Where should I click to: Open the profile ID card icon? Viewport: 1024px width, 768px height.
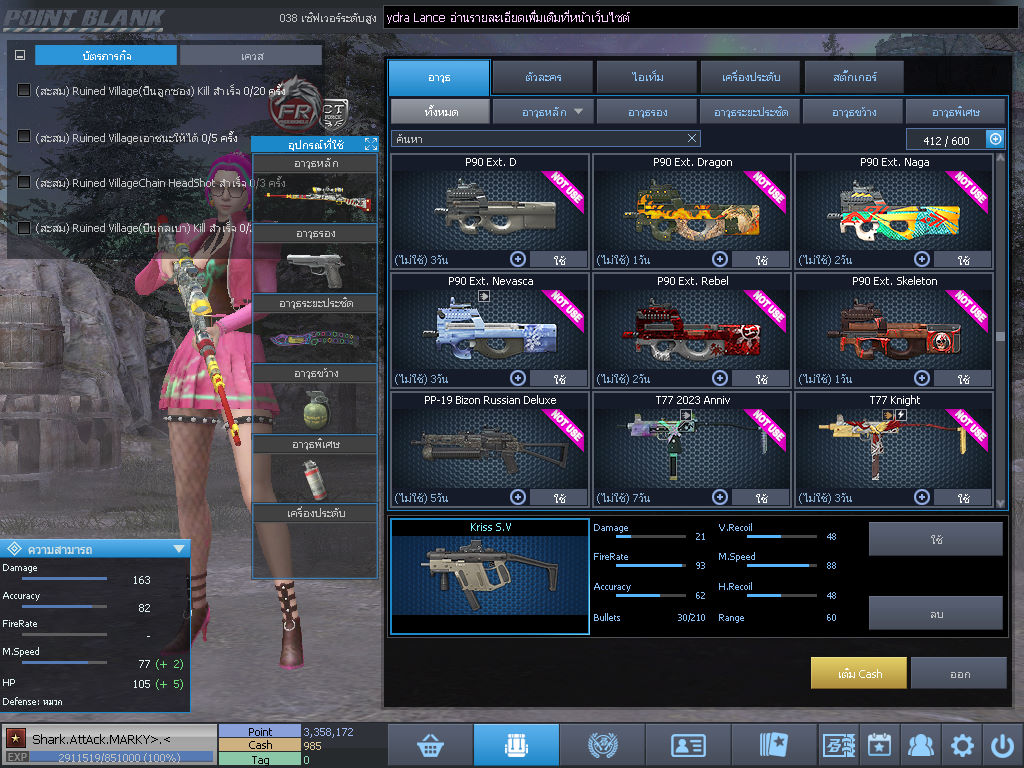(688, 745)
